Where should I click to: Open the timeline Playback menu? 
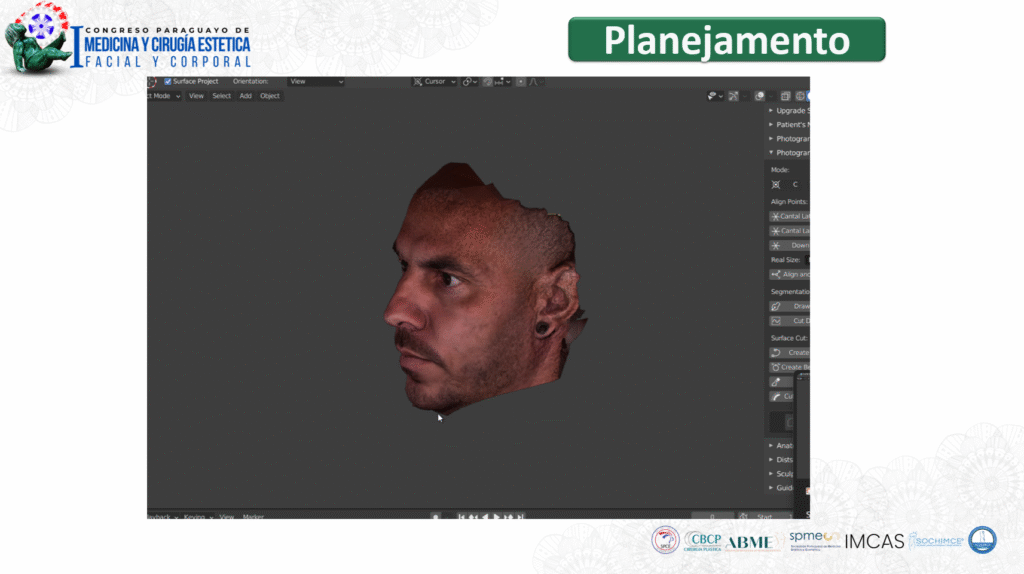tap(163, 517)
